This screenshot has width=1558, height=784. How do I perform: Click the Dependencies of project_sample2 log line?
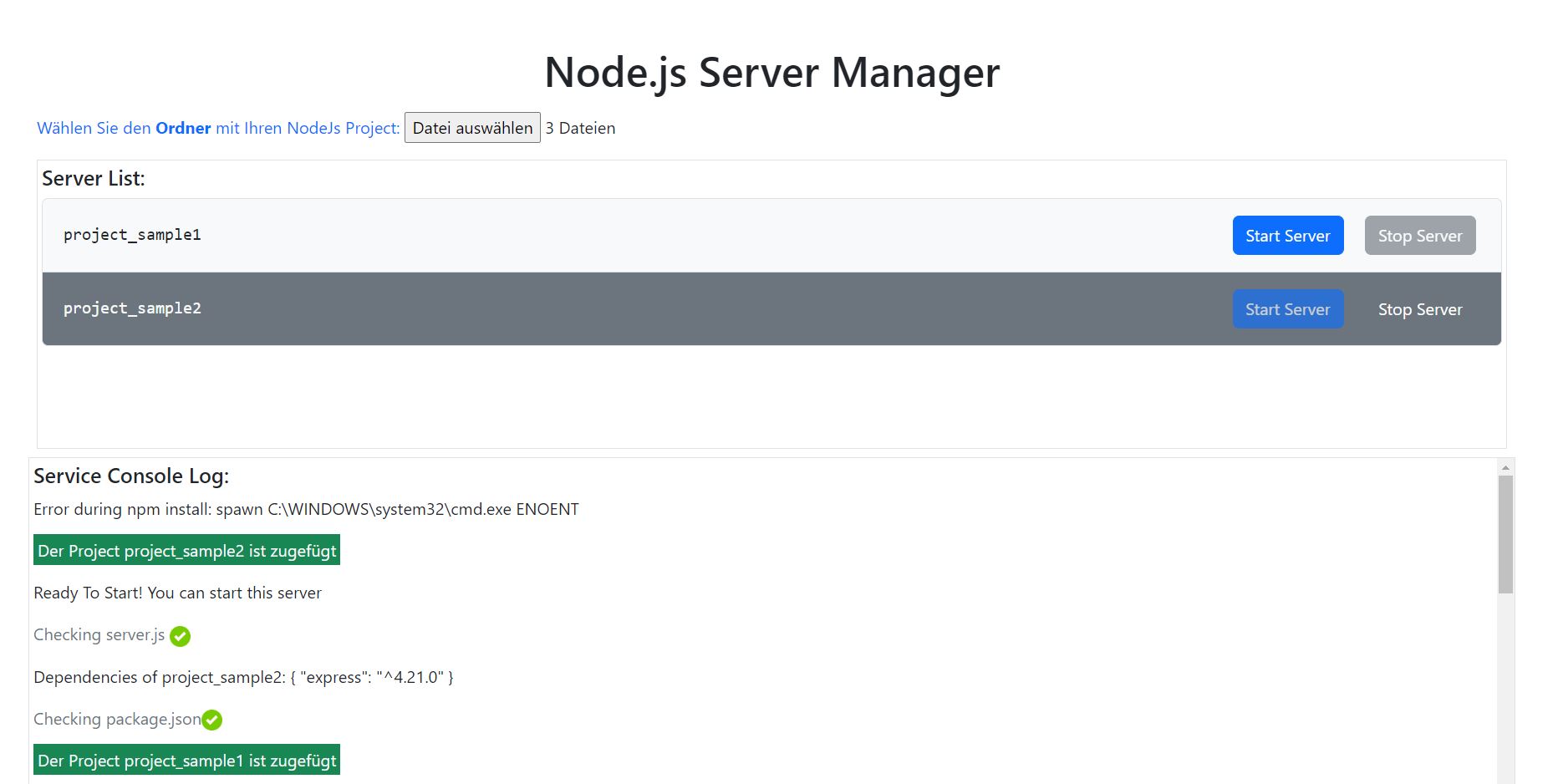click(x=243, y=678)
